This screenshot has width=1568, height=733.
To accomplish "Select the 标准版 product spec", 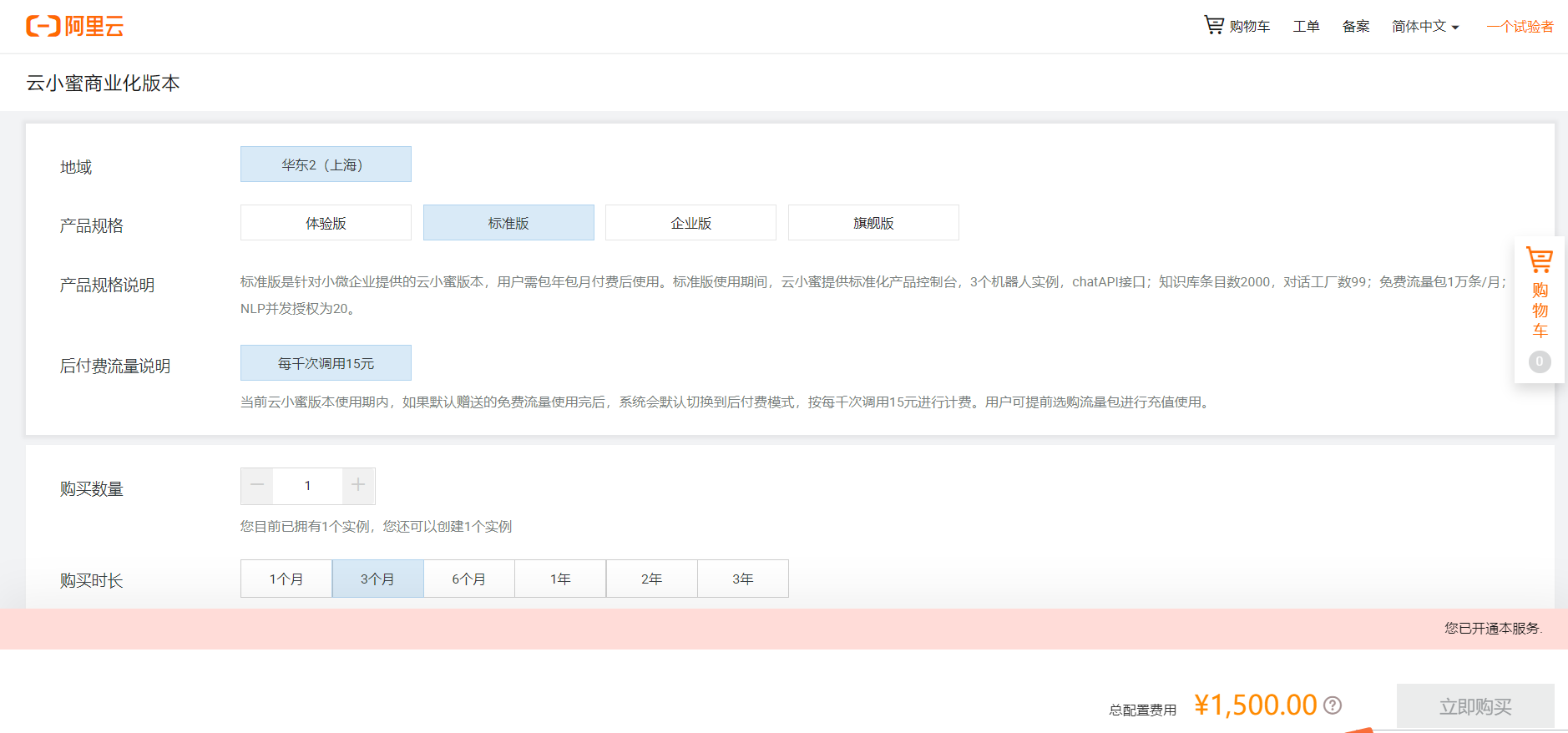I will point(508,223).
